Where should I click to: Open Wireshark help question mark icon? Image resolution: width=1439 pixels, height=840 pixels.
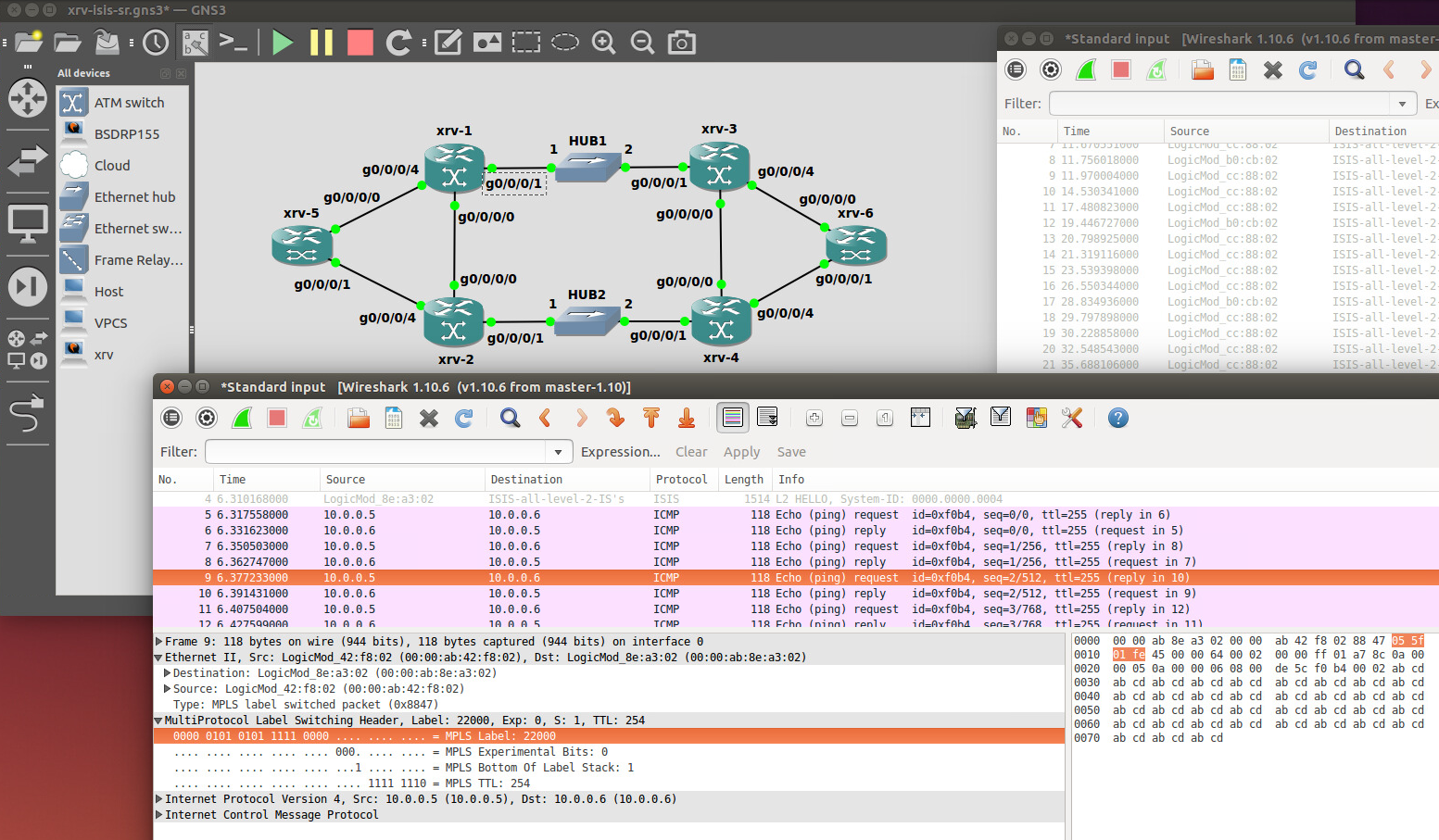click(x=1118, y=419)
